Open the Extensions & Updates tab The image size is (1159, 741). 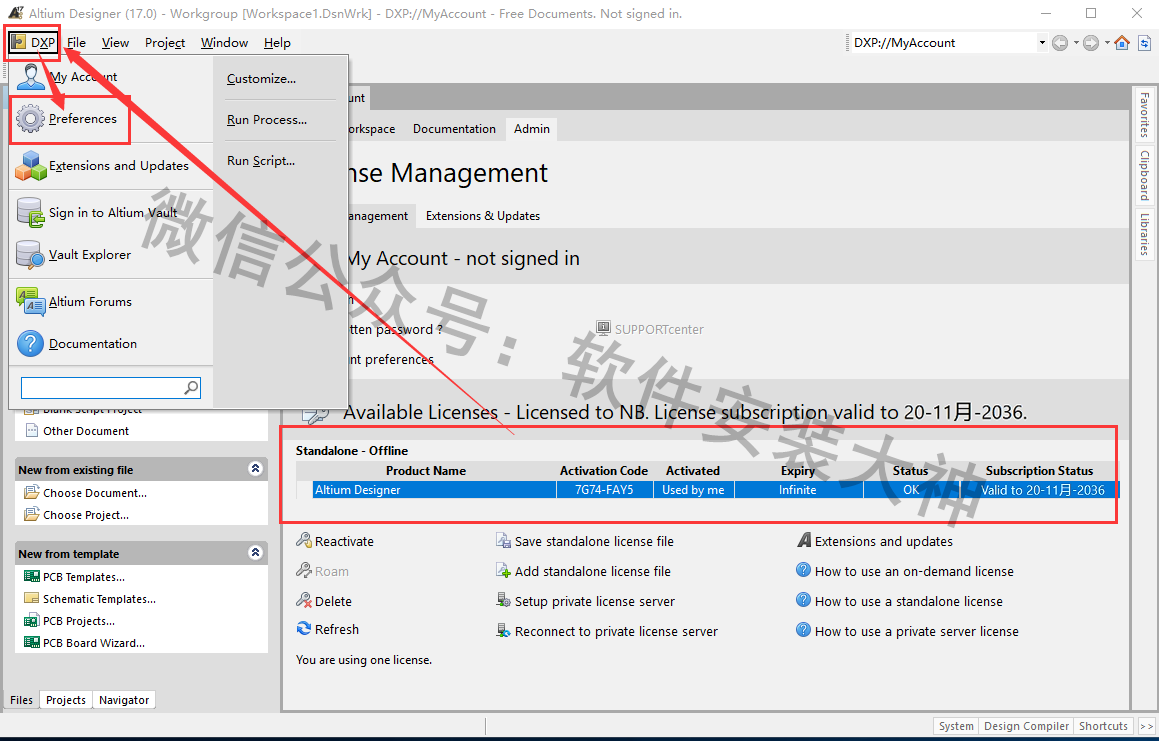tap(482, 216)
